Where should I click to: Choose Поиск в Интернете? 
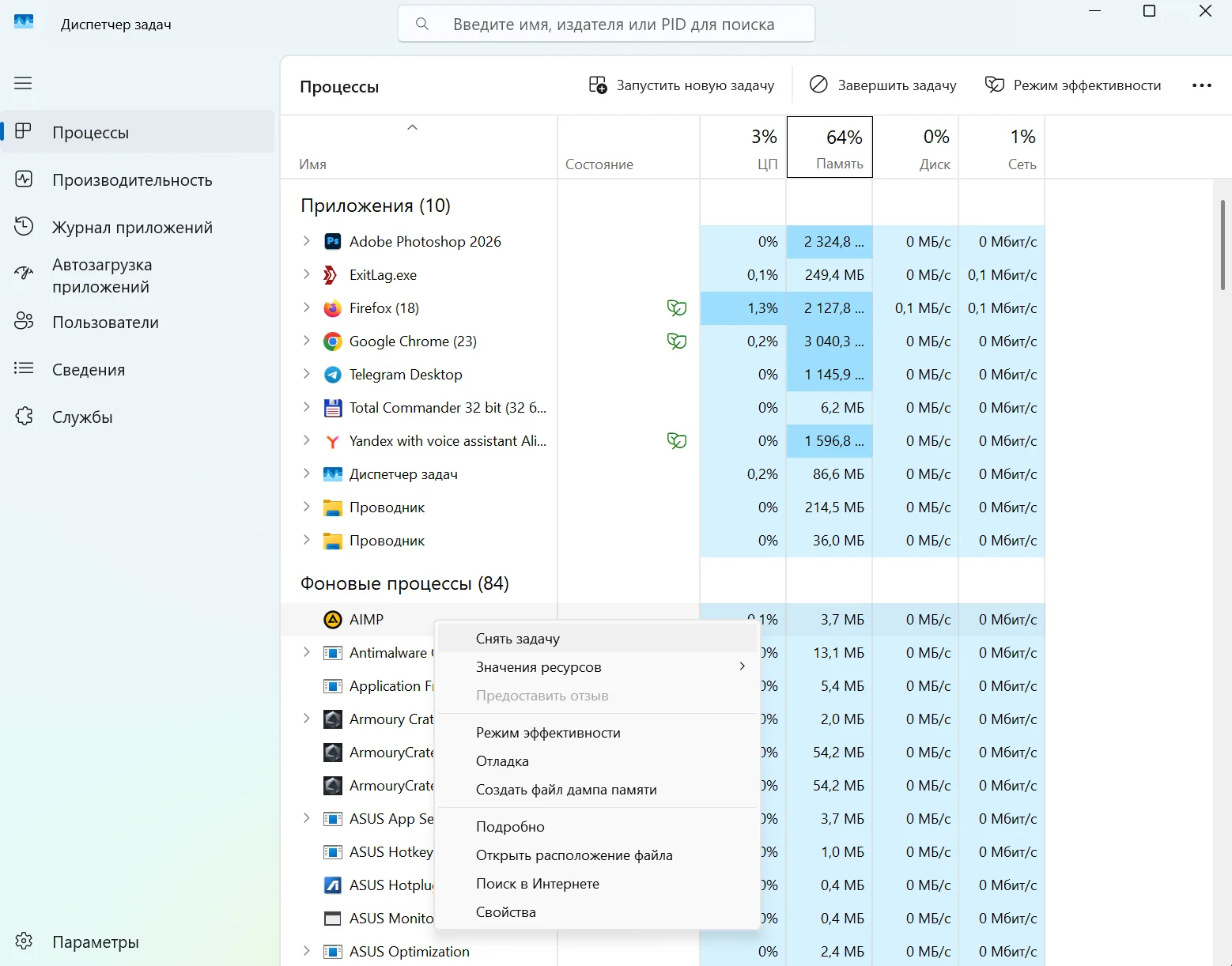pos(597,884)
